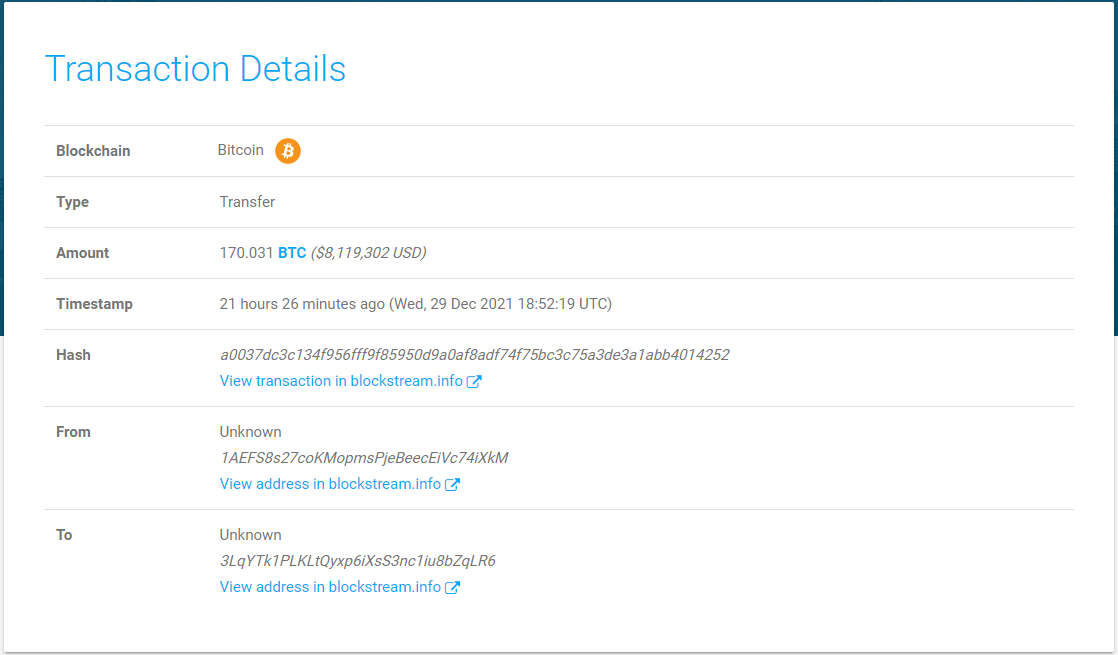The image size is (1118, 655).
Task: Click Unknown label in the From row
Action: point(250,432)
